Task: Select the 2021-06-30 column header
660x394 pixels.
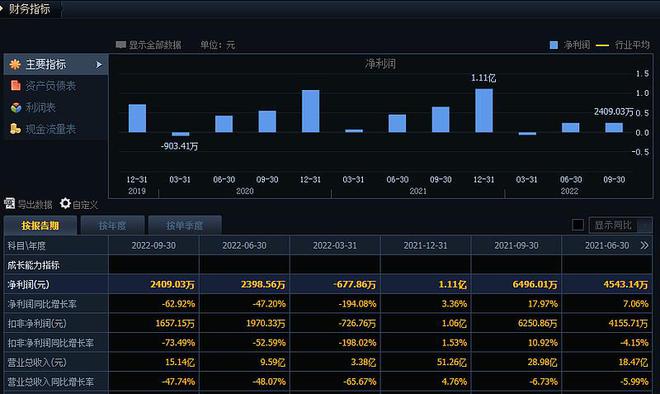Action: (x=607, y=245)
